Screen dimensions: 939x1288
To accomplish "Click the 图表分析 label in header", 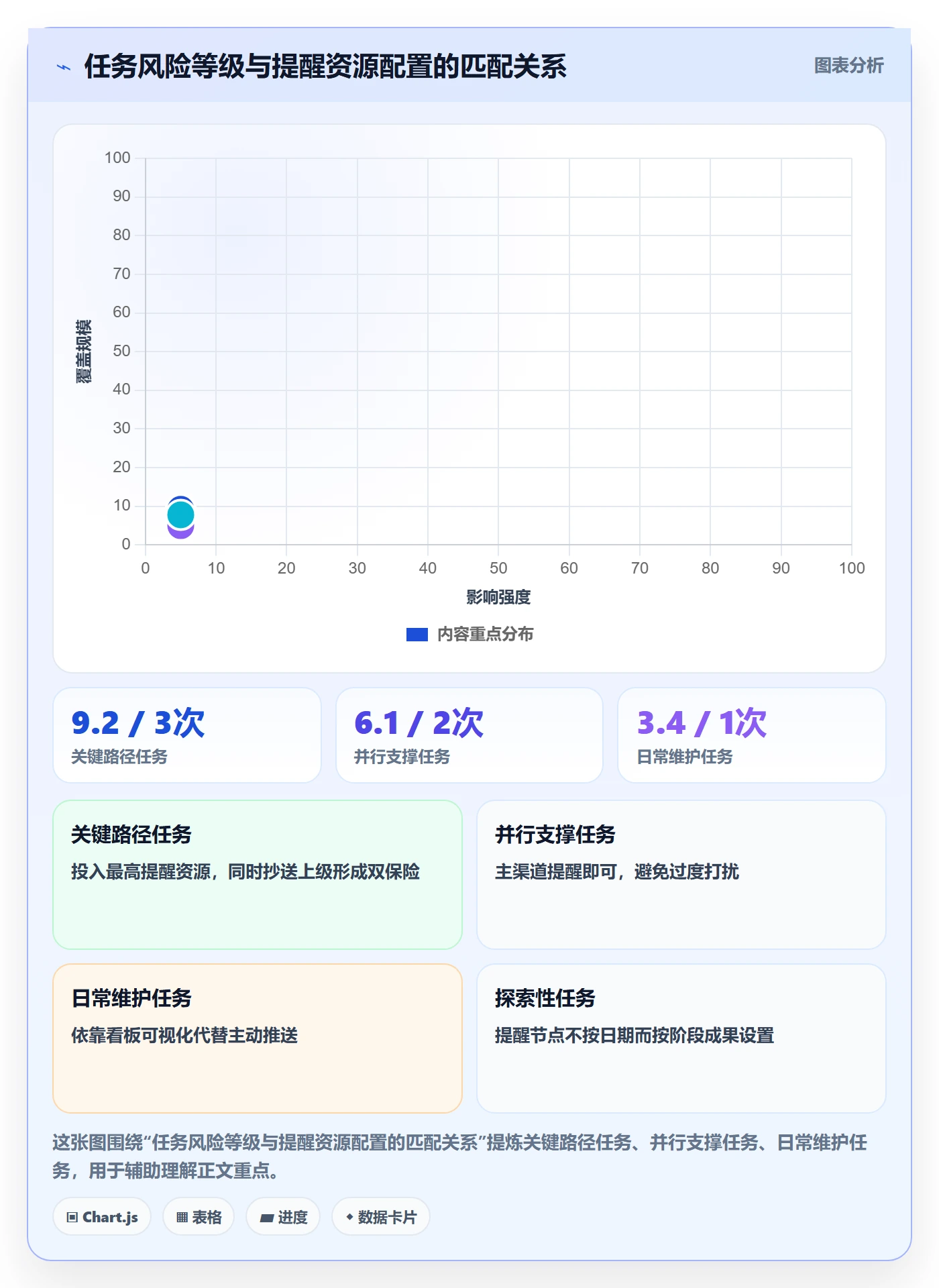I will click(848, 66).
